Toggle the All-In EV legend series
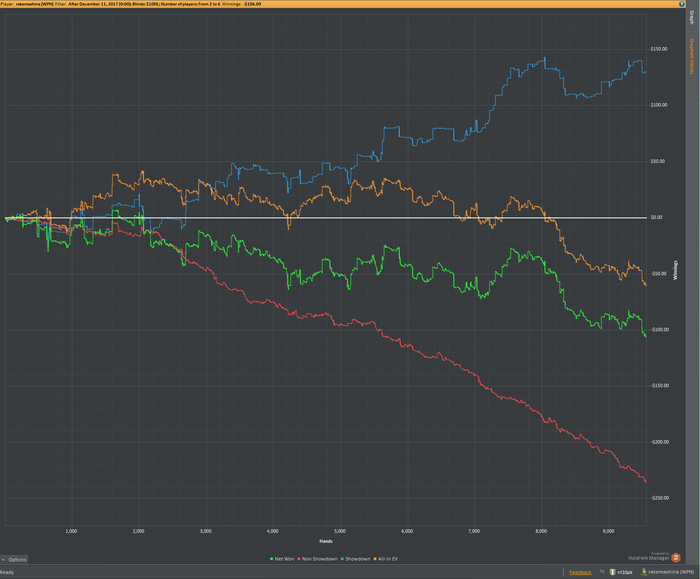 pyautogui.click(x=386, y=559)
